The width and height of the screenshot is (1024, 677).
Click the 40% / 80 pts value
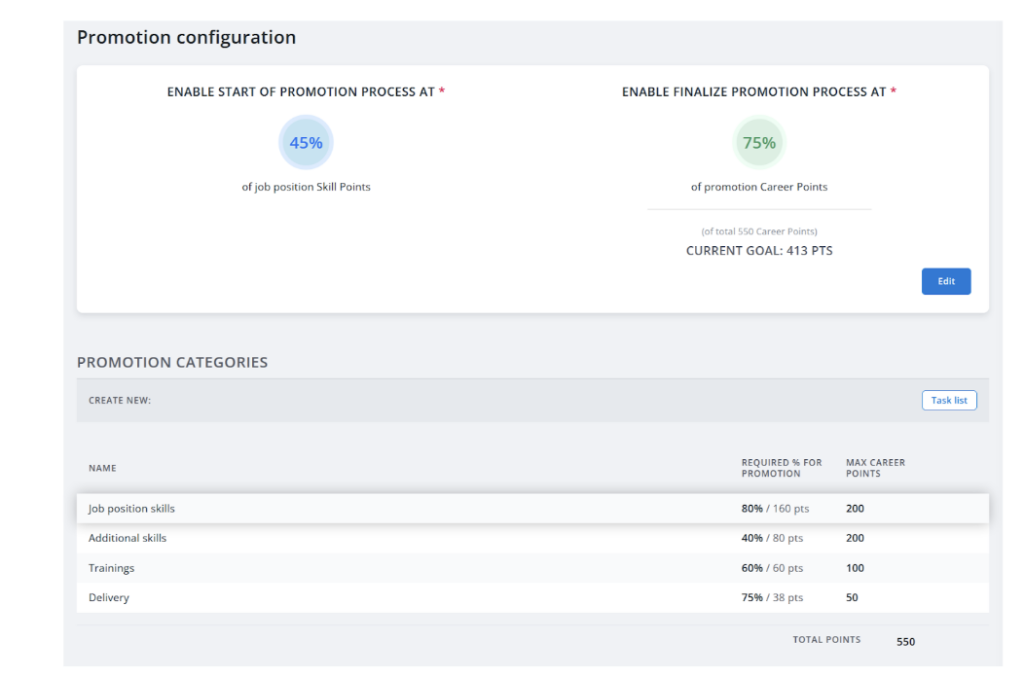772,538
